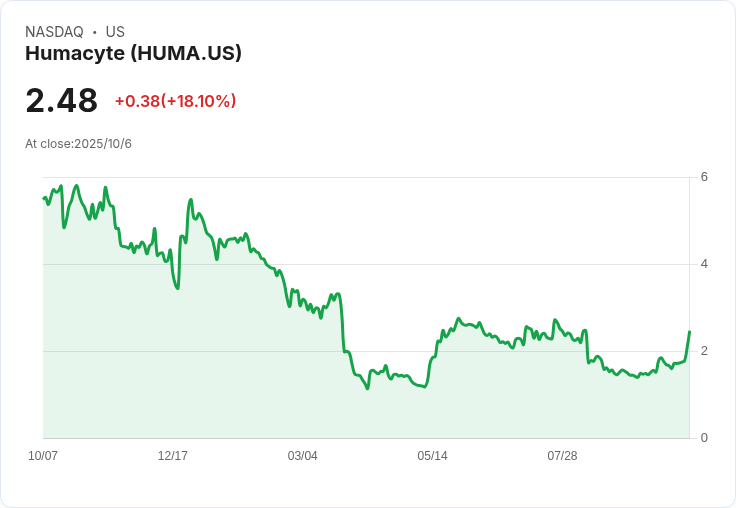
Task: Click the sharp drop after 03/04 on chart
Action: [343, 325]
